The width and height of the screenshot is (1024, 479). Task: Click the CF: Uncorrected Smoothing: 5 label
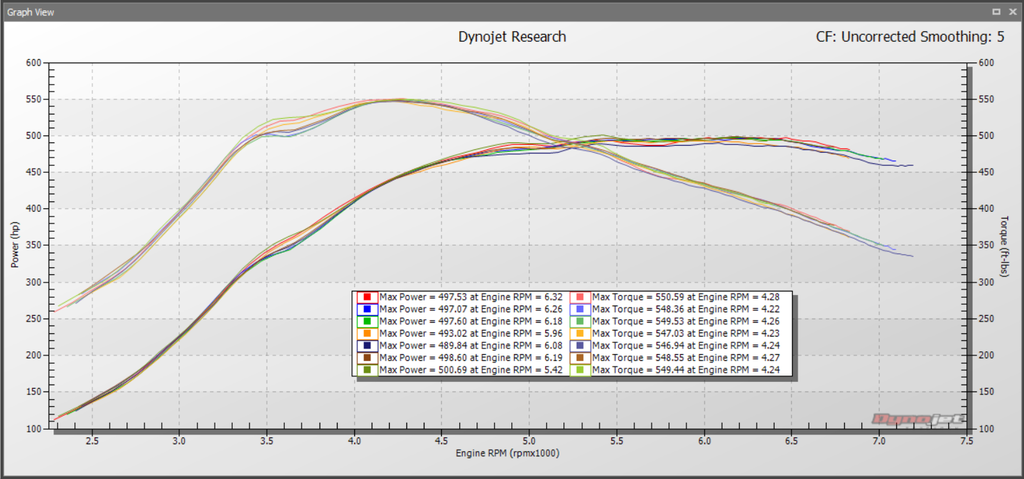click(x=910, y=37)
